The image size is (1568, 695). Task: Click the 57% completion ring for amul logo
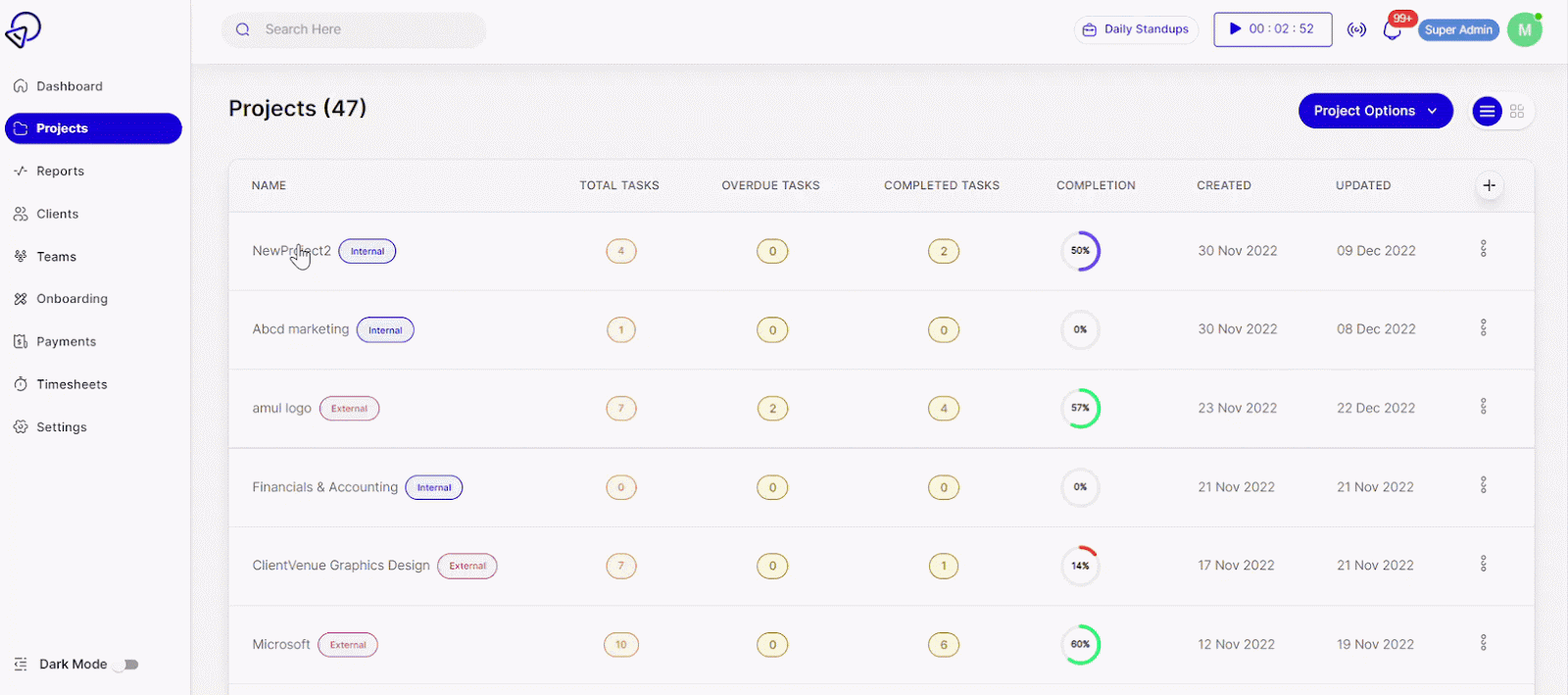tap(1080, 409)
